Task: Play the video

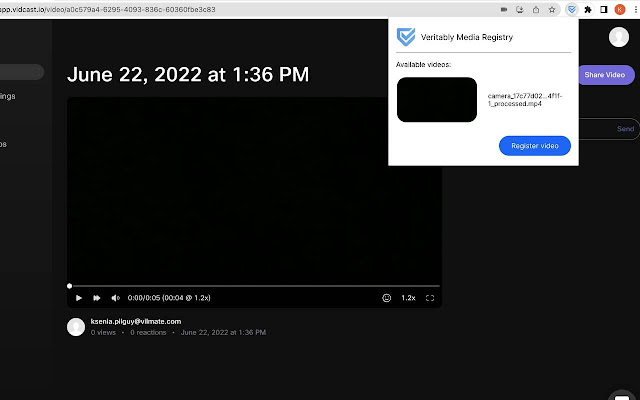Action: click(79, 298)
